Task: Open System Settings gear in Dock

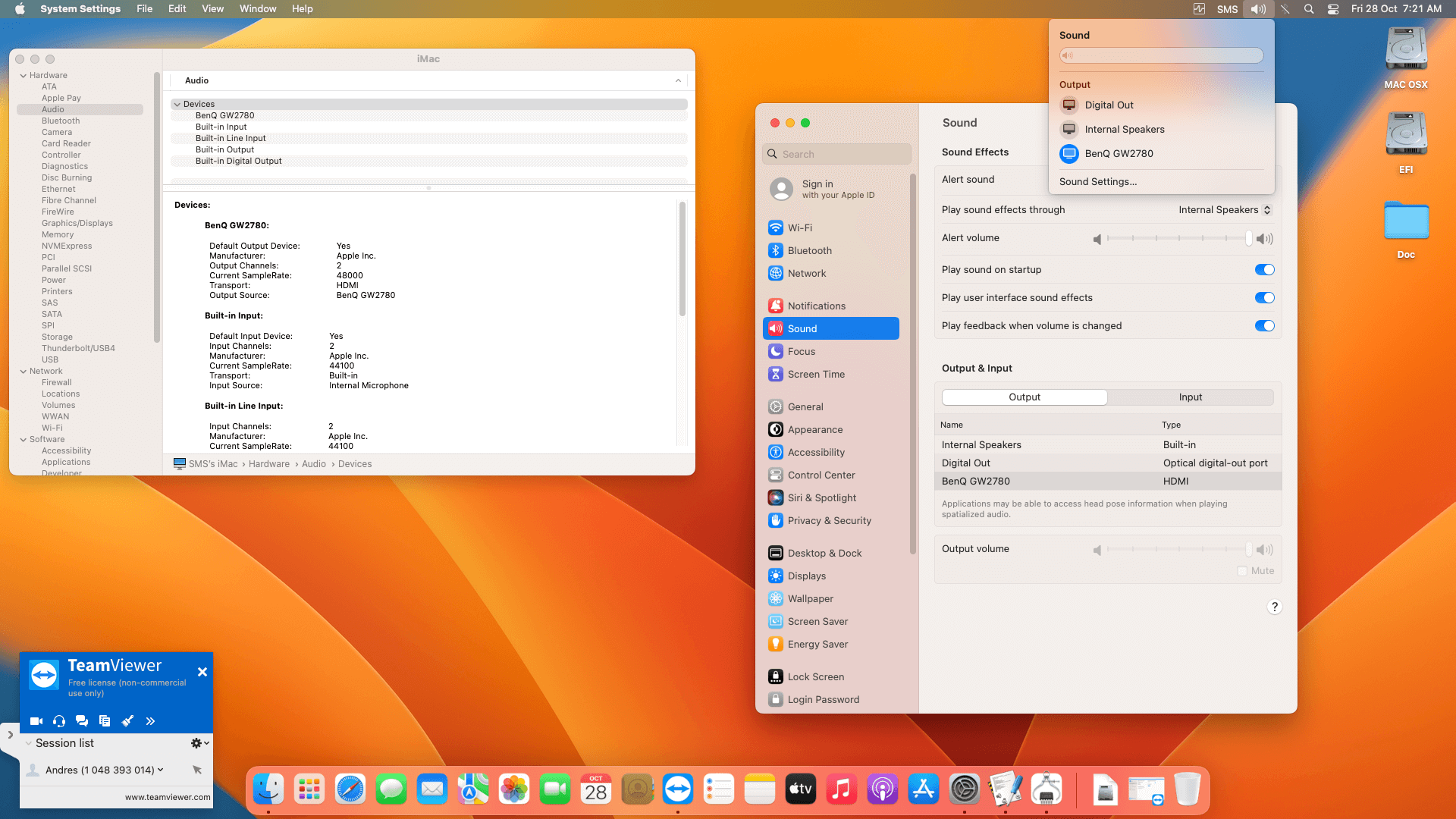Action: [965, 789]
